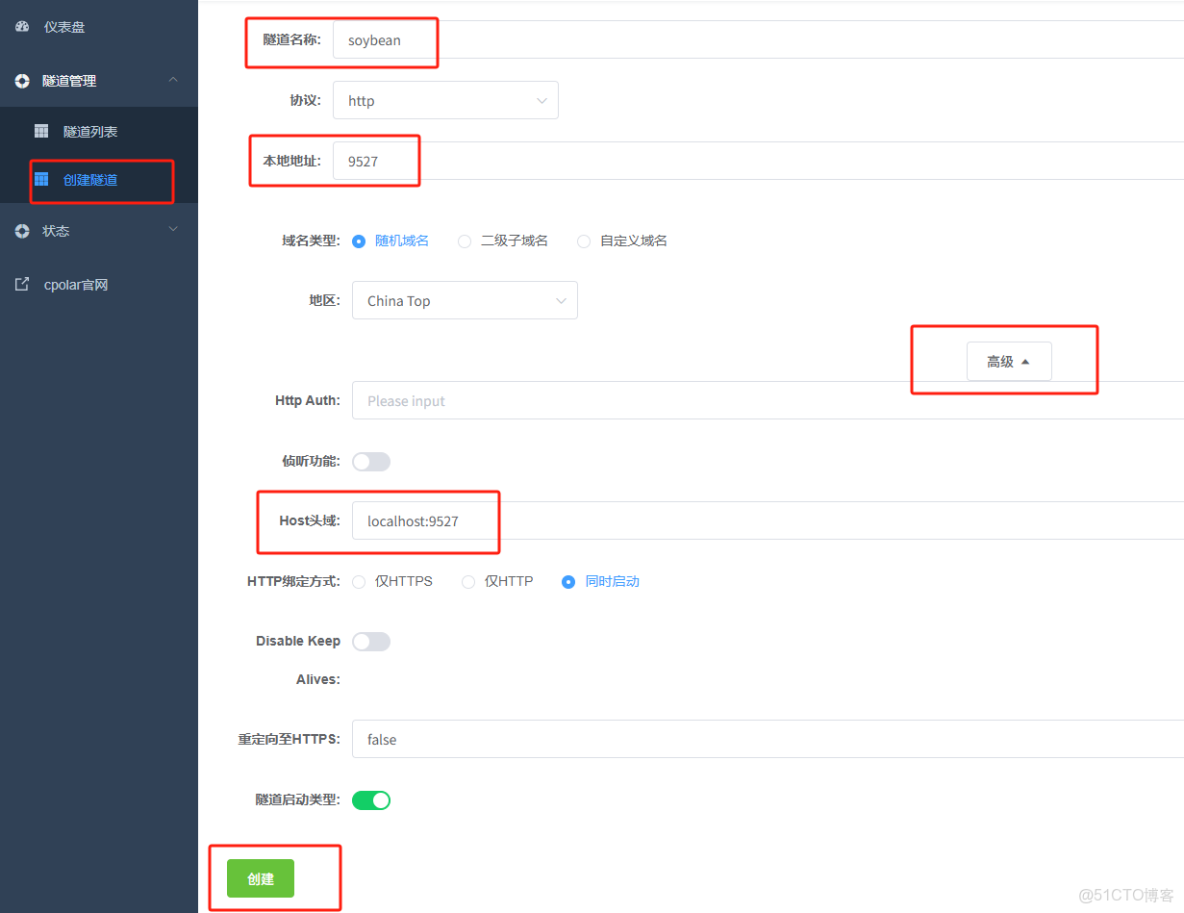Click the 状态 sidebar icon
This screenshot has height=913, width=1184.
[21, 231]
